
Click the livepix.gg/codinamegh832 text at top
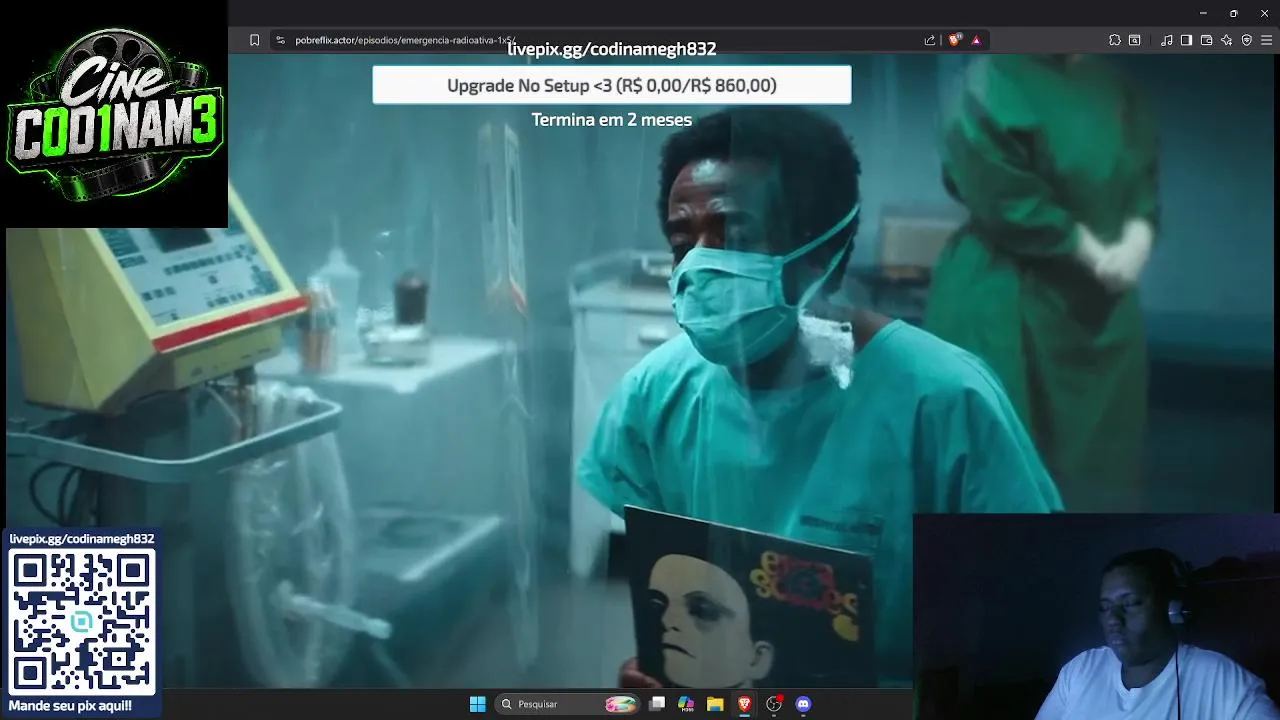(x=612, y=48)
